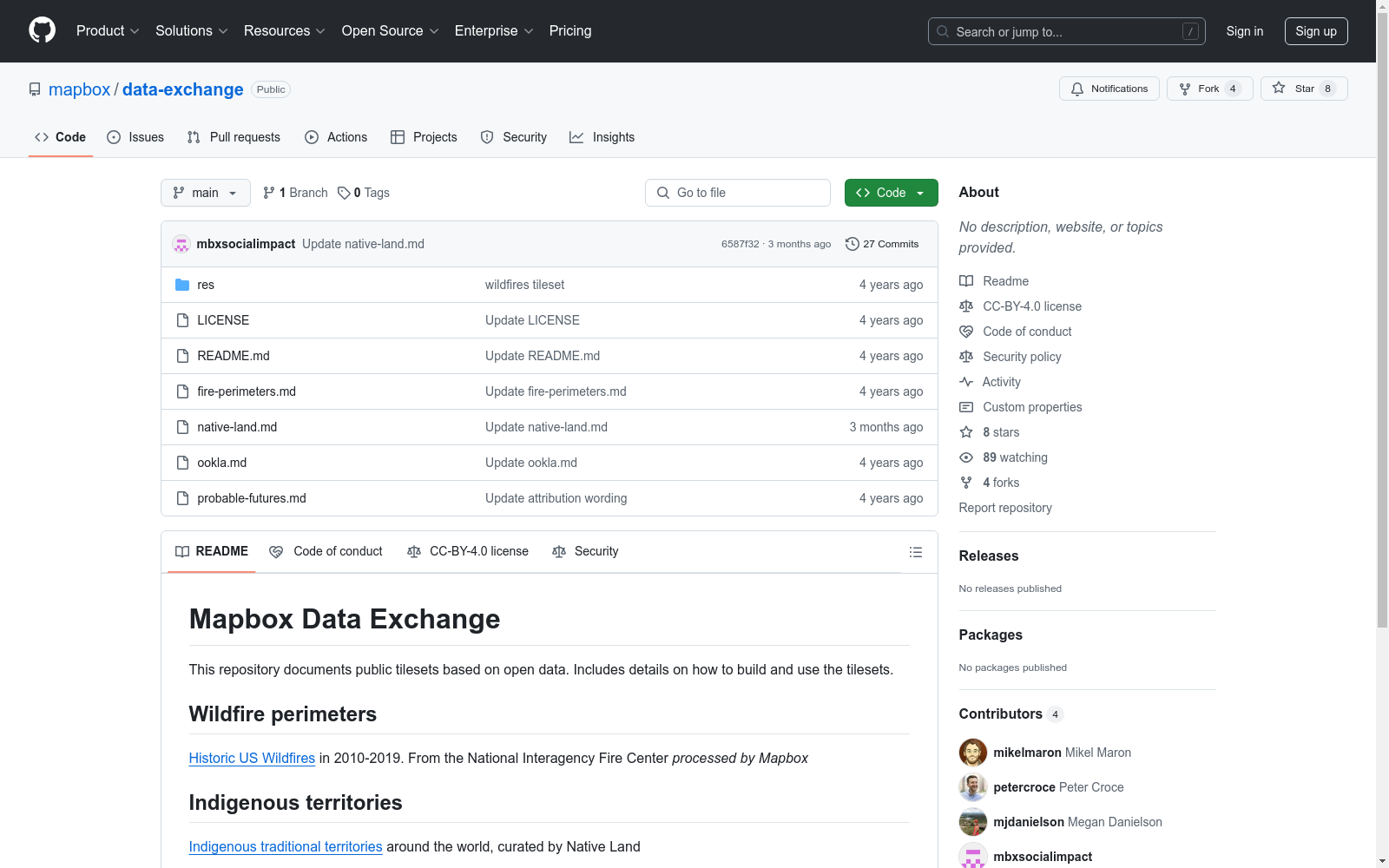Screen dimensions: 1389x868
Task: Click the commits history clock icon
Action: [x=852, y=244]
